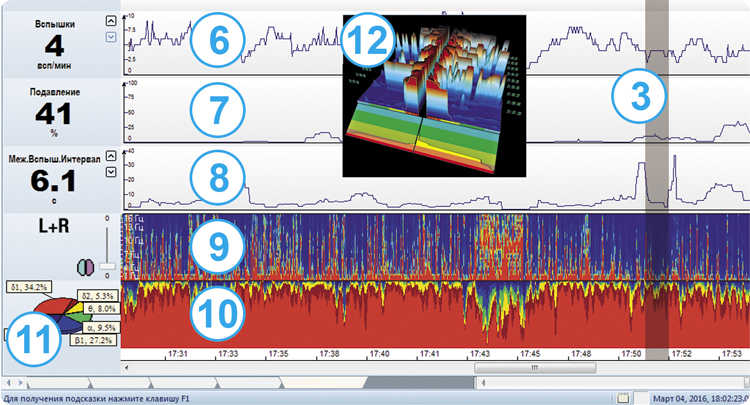Click the 17:45 time mark

pos(530,354)
